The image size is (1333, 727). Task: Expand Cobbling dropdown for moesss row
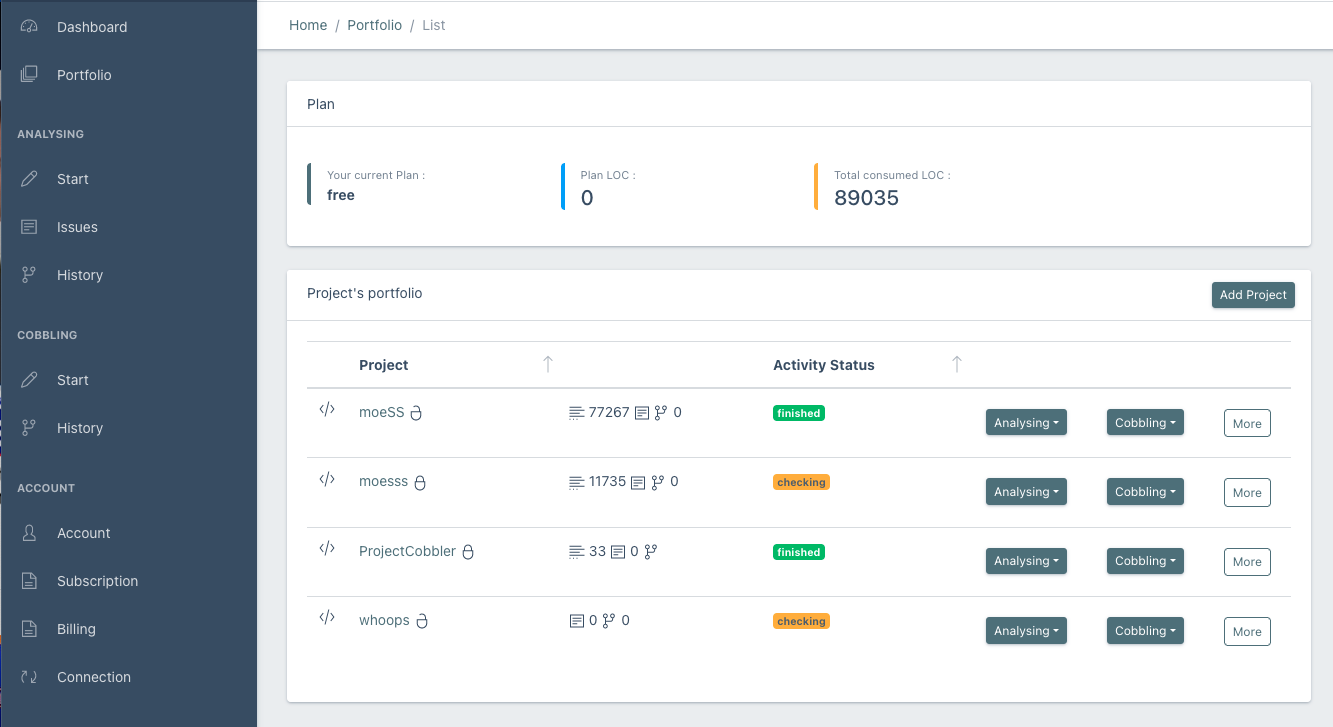(1145, 492)
